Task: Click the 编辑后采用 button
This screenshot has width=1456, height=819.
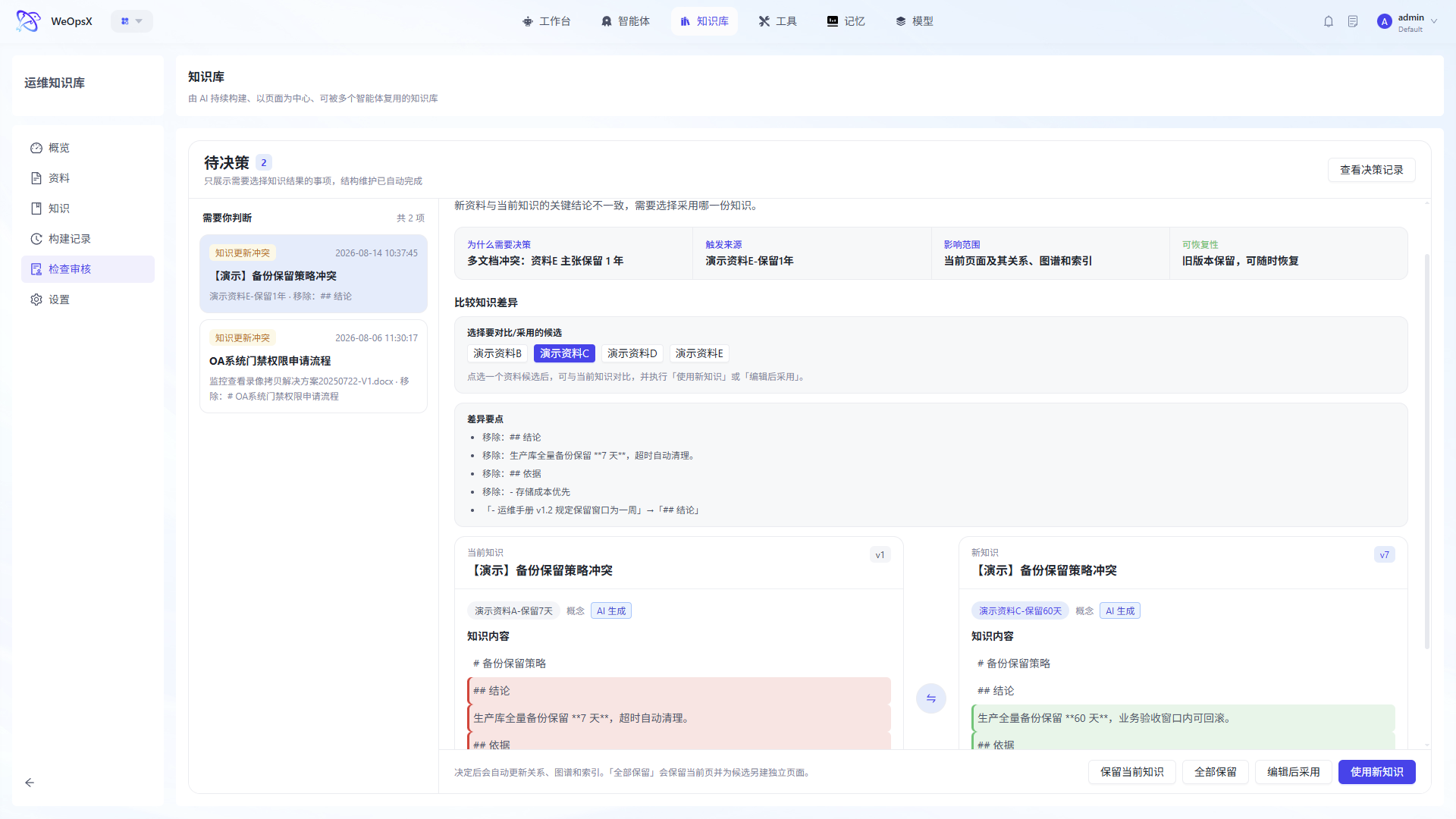Action: pos(1293,772)
